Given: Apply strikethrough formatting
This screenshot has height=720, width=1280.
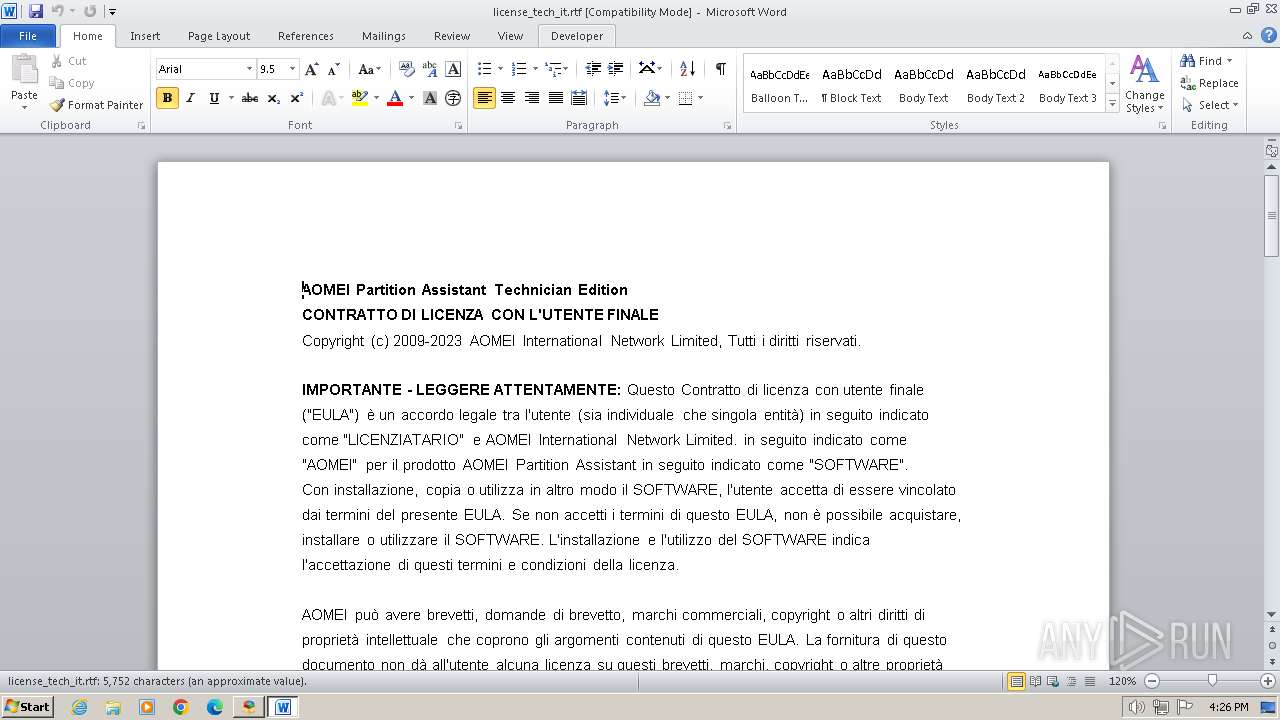Looking at the screenshot, I should pos(250,98).
